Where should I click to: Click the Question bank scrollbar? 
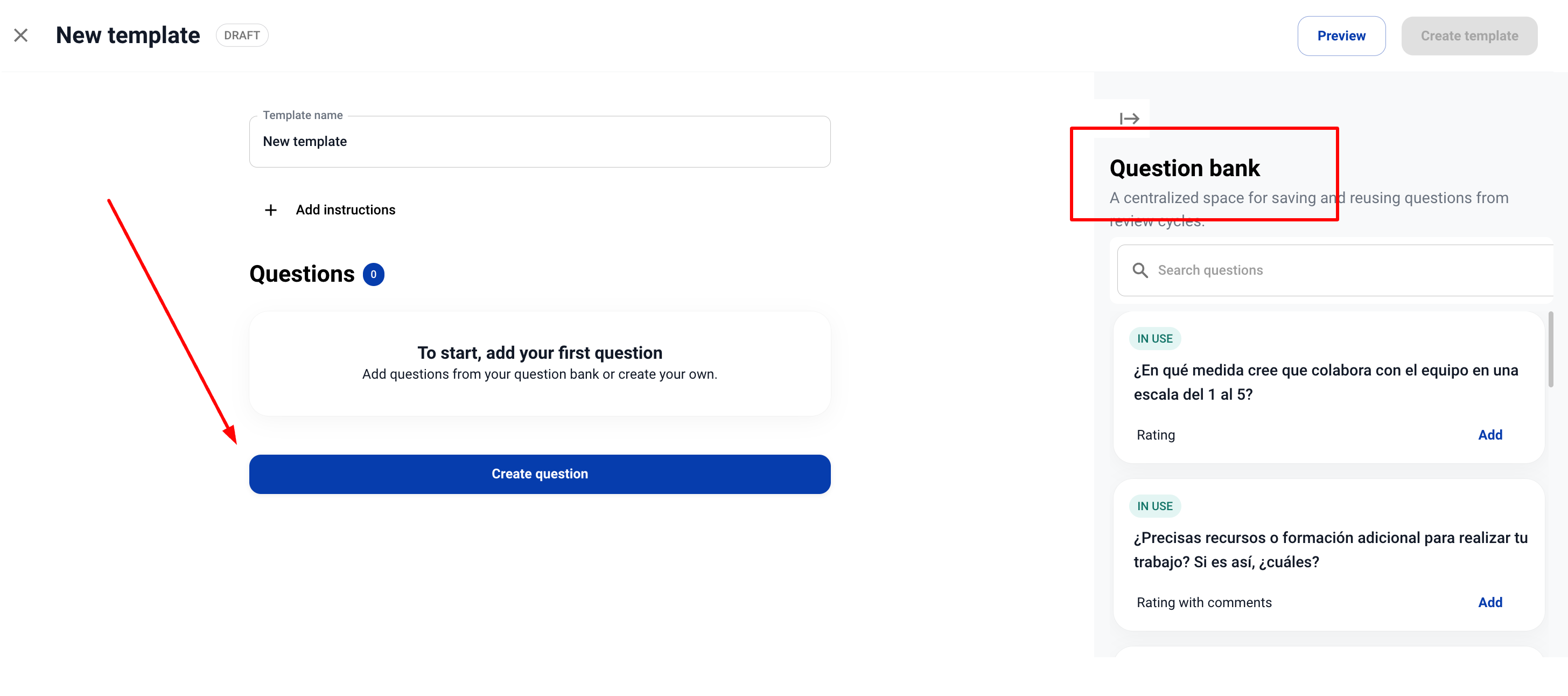pos(1550,350)
